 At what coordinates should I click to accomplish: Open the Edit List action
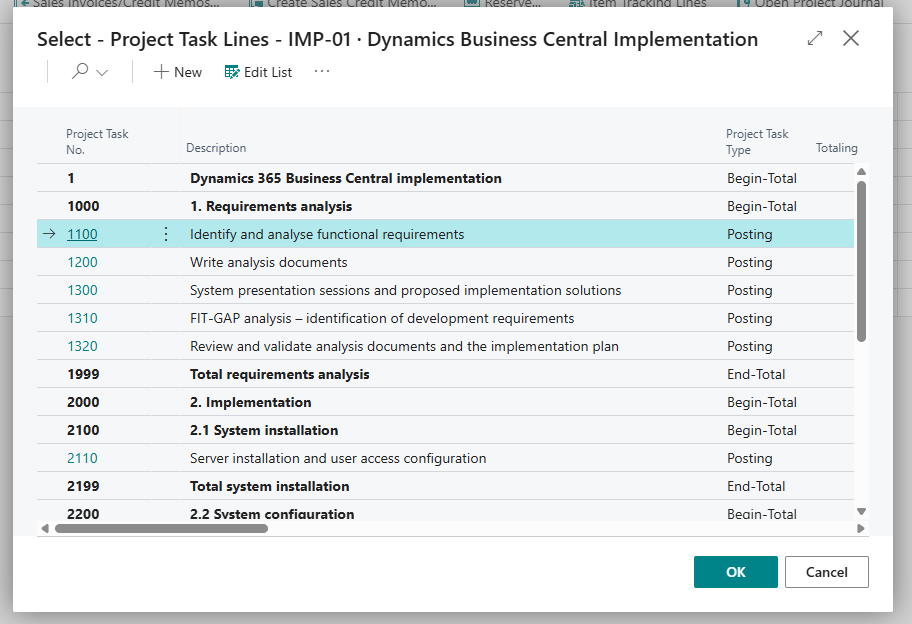(x=258, y=72)
